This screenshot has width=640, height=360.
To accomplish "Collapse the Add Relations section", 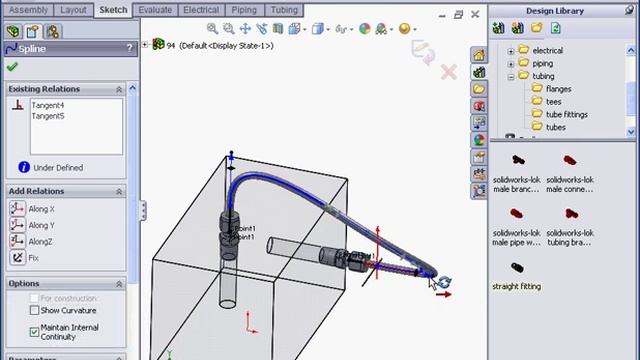I will tap(119, 191).
